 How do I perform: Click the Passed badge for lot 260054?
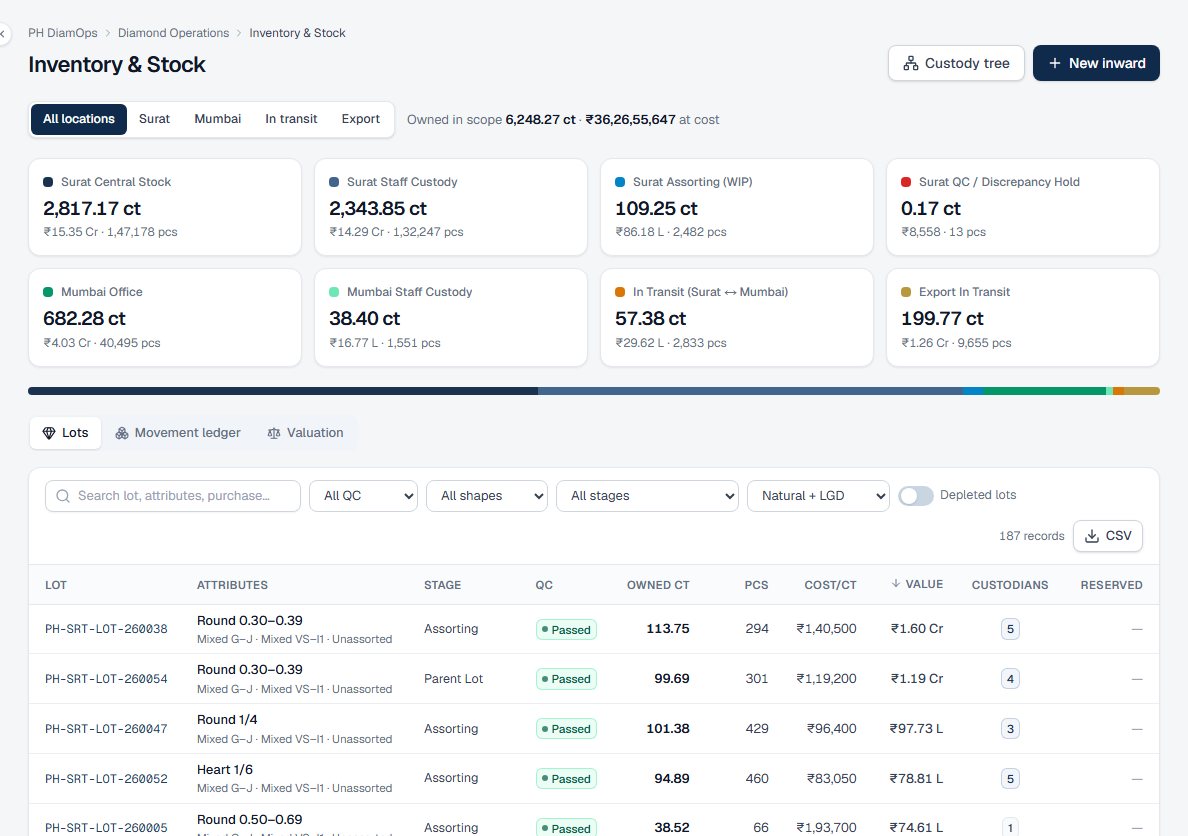pyautogui.click(x=566, y=679)
